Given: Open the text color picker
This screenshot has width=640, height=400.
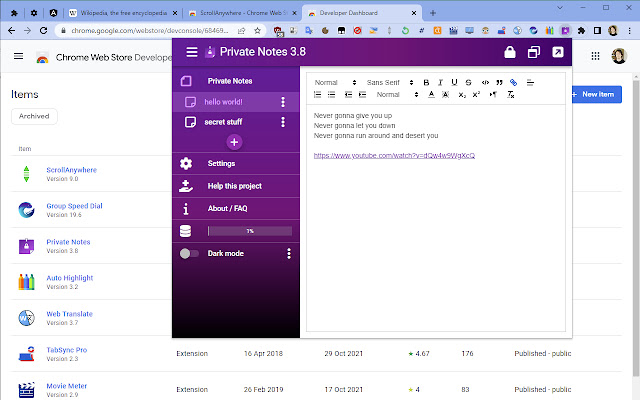Looking at the screenshot, I should click(431, 95).
